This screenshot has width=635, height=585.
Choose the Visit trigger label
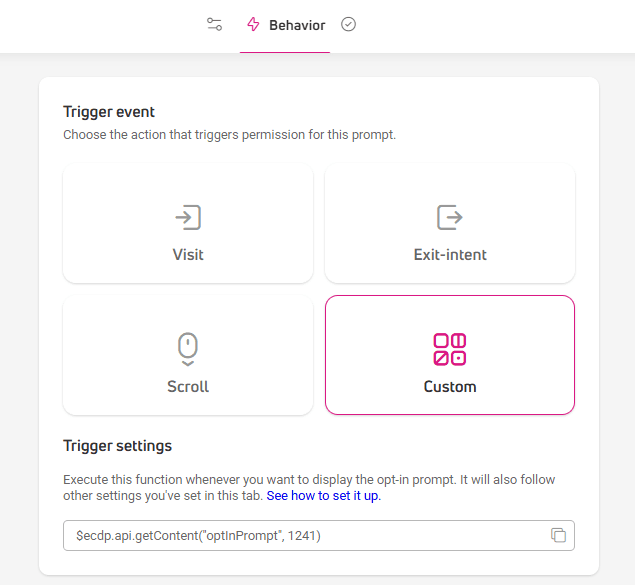[188, 255]
